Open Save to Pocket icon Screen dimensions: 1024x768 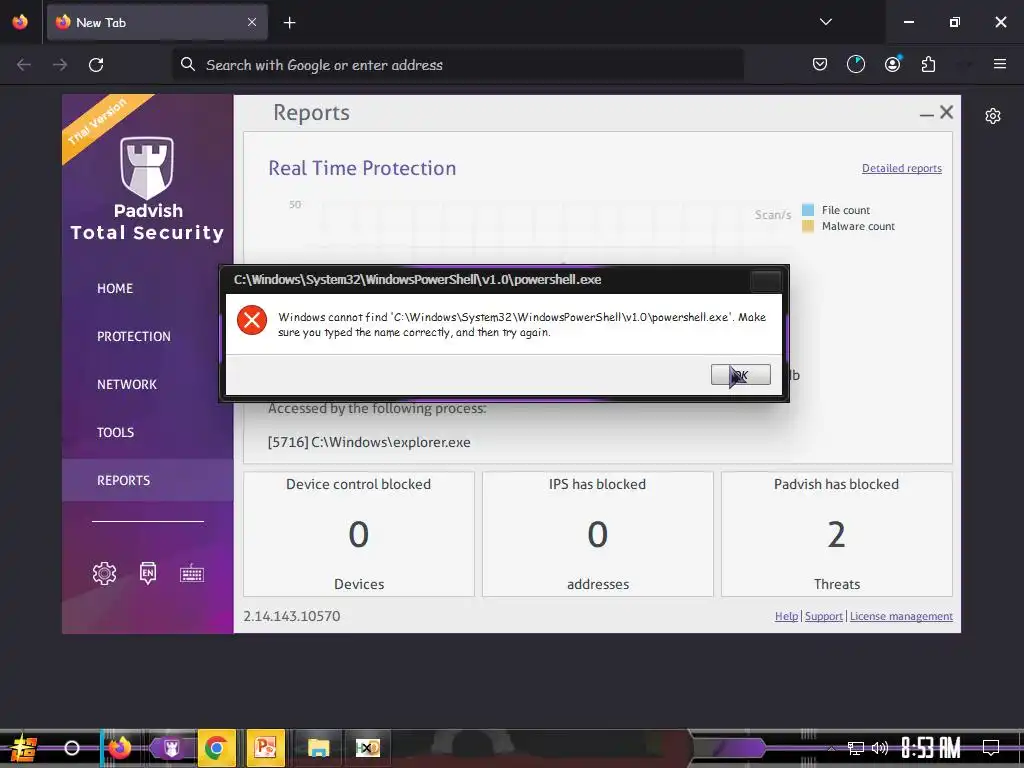point(820,64)
